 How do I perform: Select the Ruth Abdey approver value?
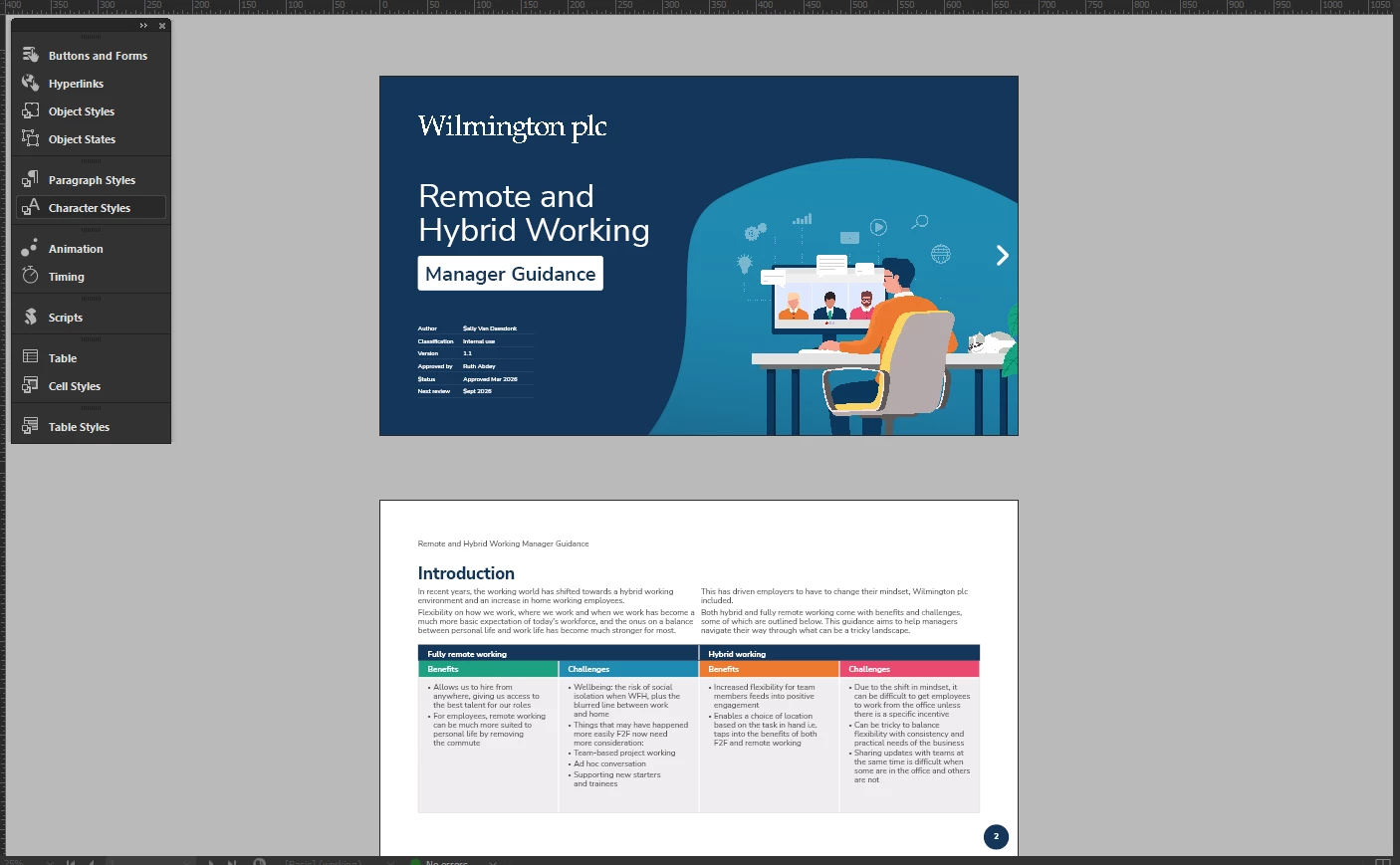pyautogui.click(x=479, y=366)
